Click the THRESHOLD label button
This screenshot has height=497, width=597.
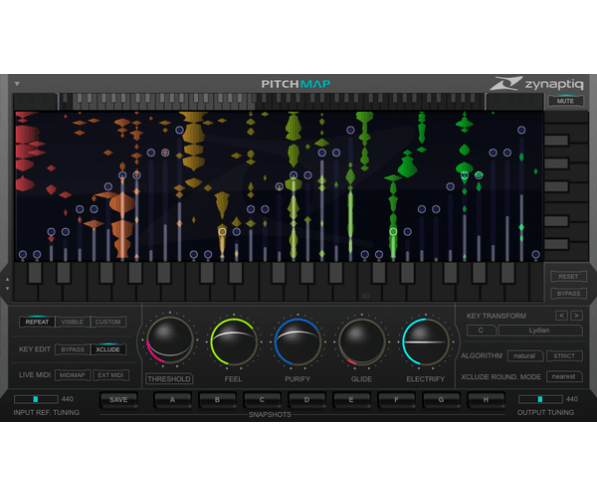[x=169, y=379]
